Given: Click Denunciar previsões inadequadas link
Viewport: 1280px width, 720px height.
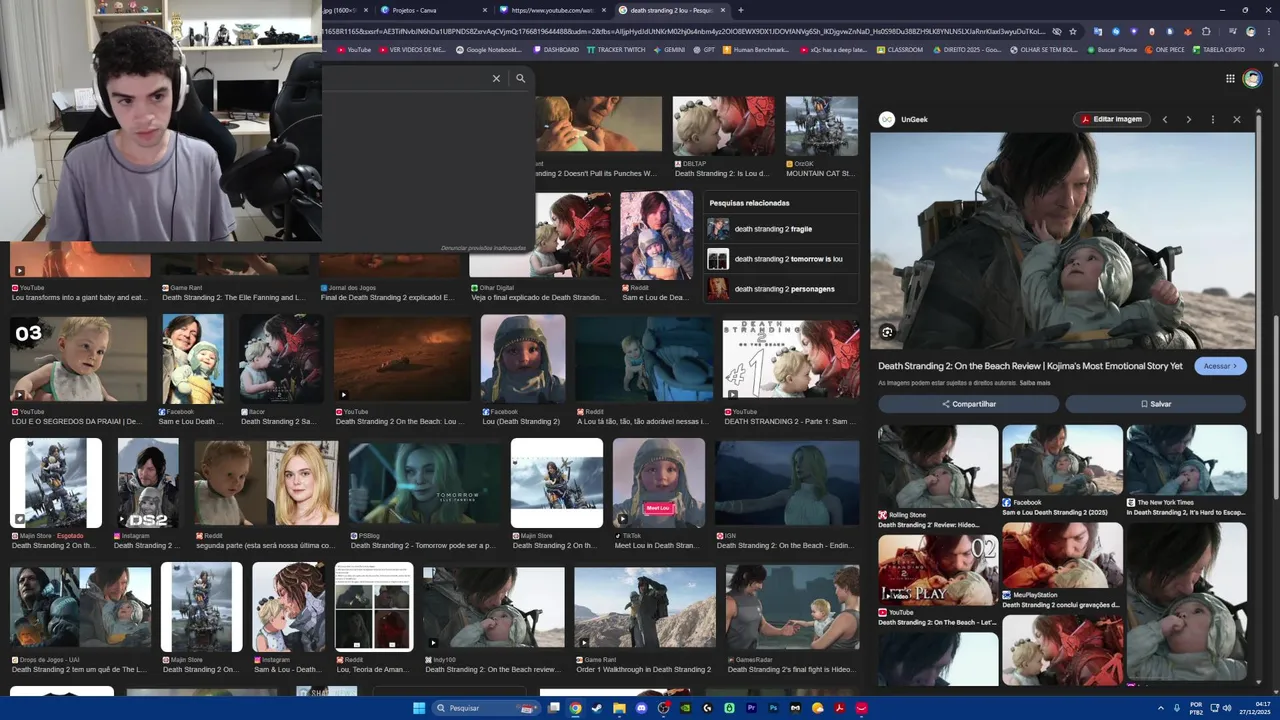Looking at the screenshot, I should click(483, 248).
